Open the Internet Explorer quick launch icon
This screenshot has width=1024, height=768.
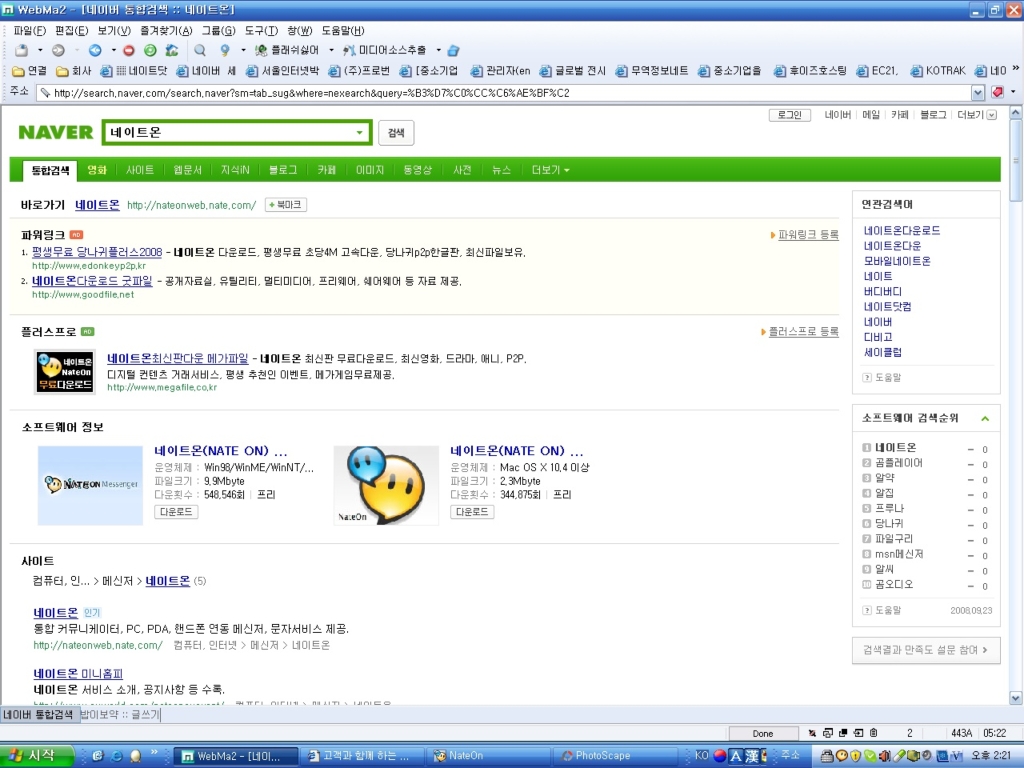click(117, 756)
